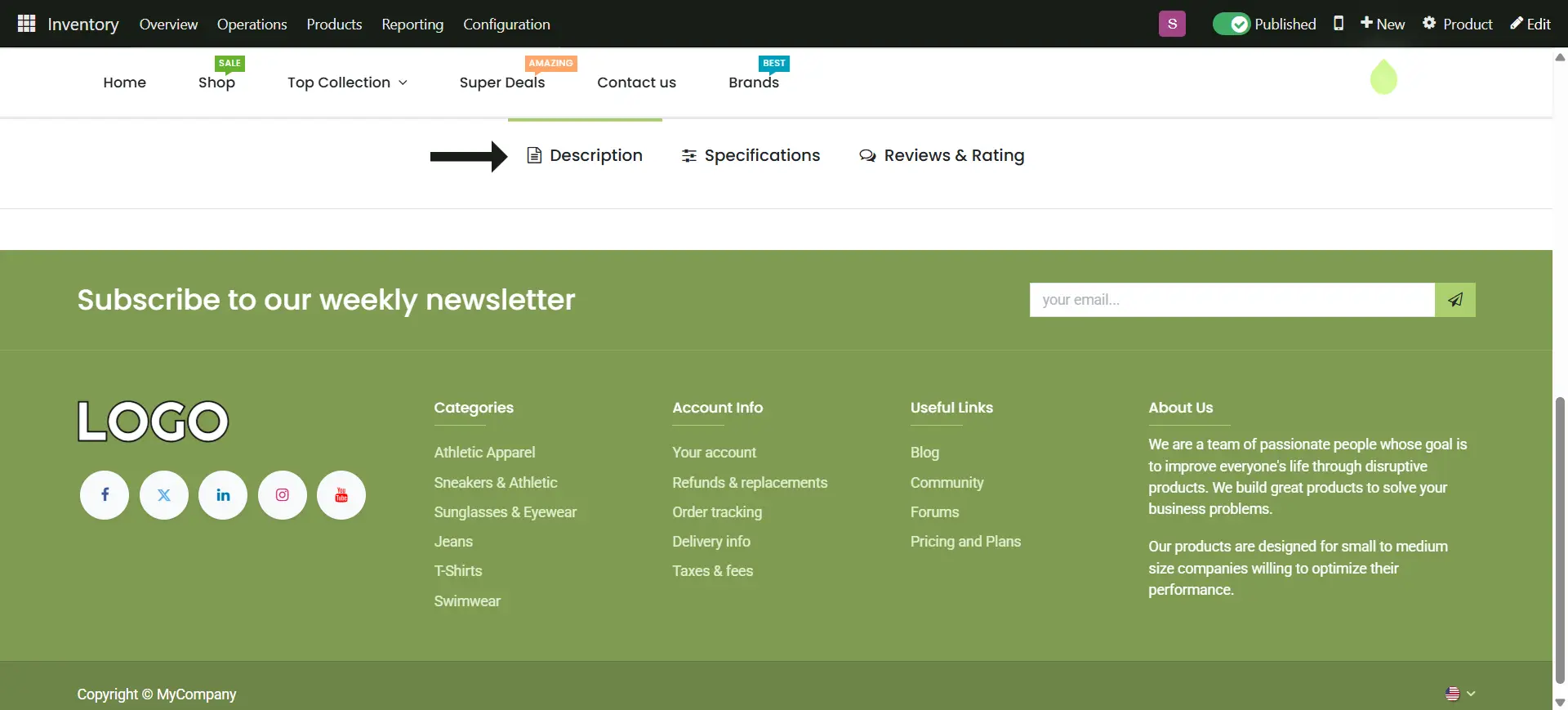Open the language flag selector dropdown
Screen dimensions: 1568x710
click(1460, 694)
